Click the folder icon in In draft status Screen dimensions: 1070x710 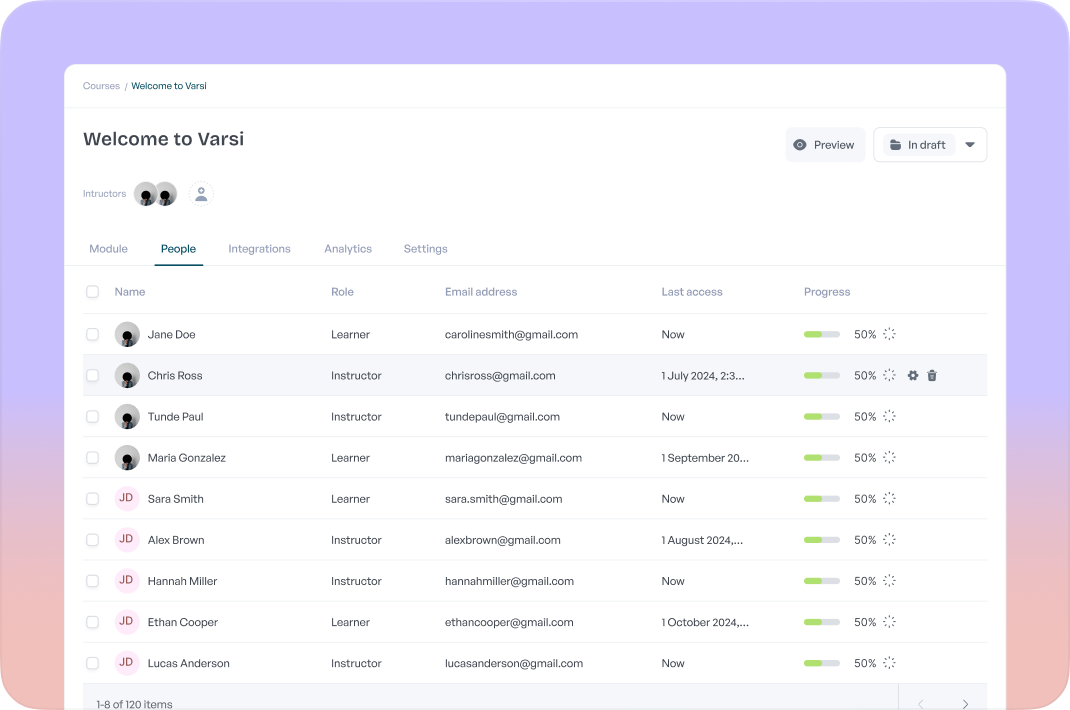[895, 145]
